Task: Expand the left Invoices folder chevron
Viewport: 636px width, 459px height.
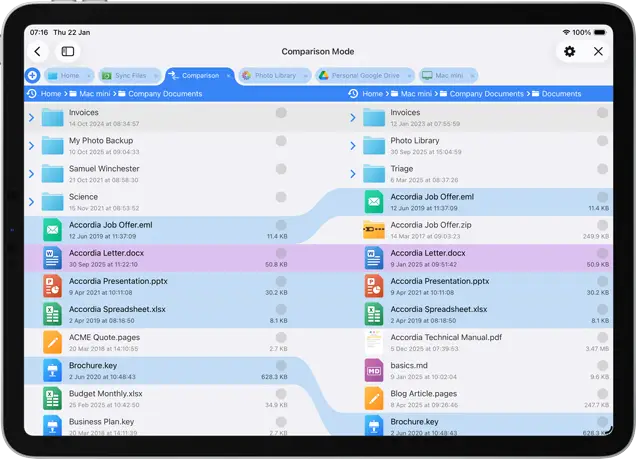Action: pyautogui.click(x=31, y=118)
